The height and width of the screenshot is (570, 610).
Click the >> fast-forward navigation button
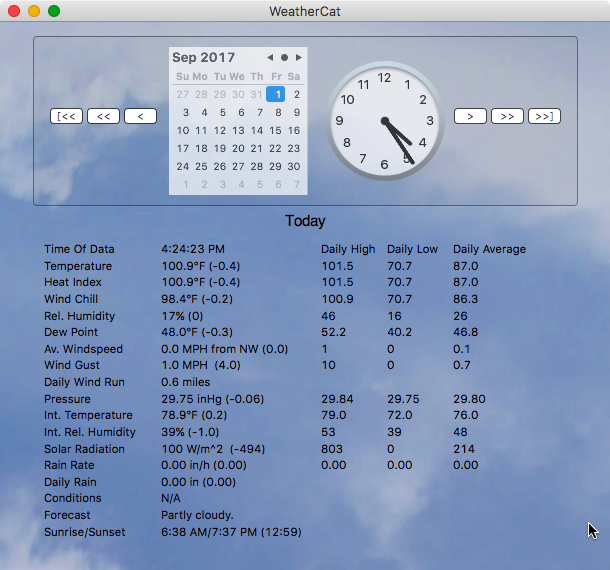click(507, 116)
